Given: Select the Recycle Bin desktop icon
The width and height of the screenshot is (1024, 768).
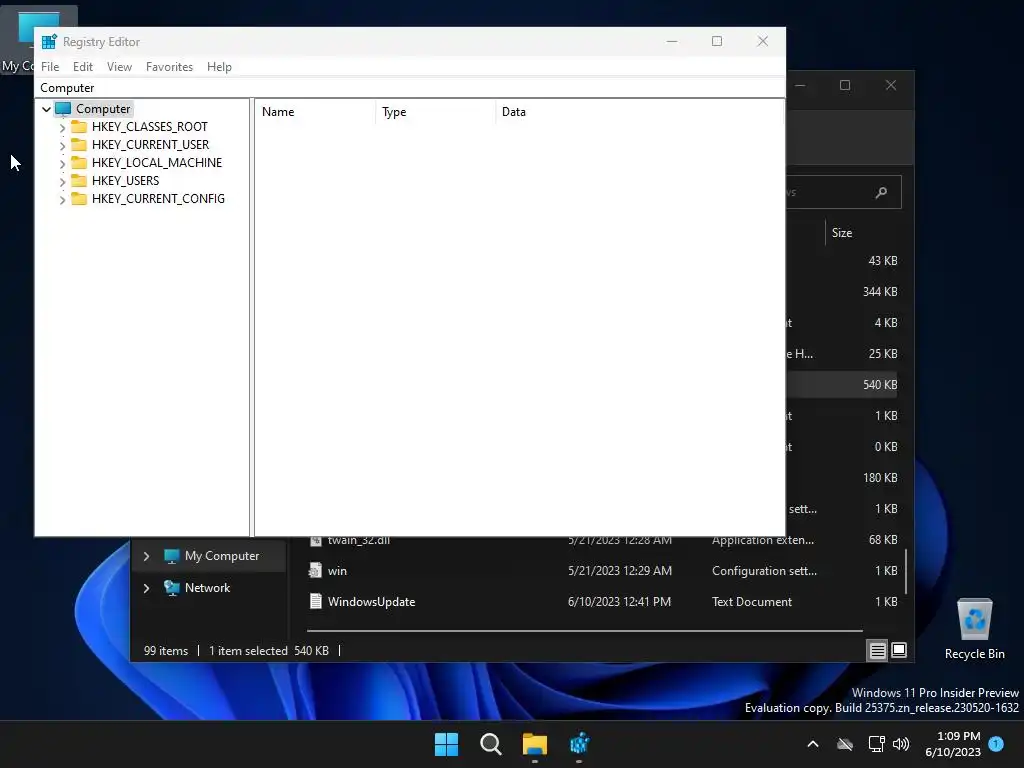Looking at the screenshot, I should click(974, 630).
